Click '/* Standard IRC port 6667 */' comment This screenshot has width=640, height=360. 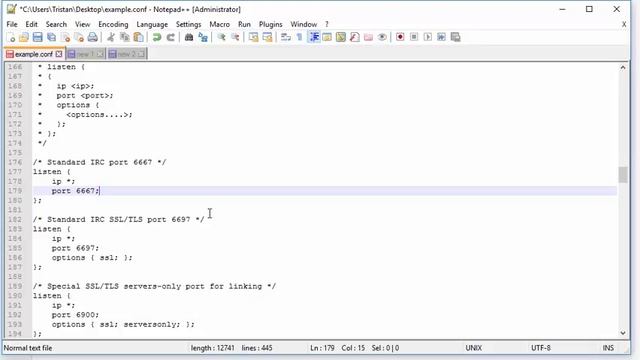click(x=100, y=162)
